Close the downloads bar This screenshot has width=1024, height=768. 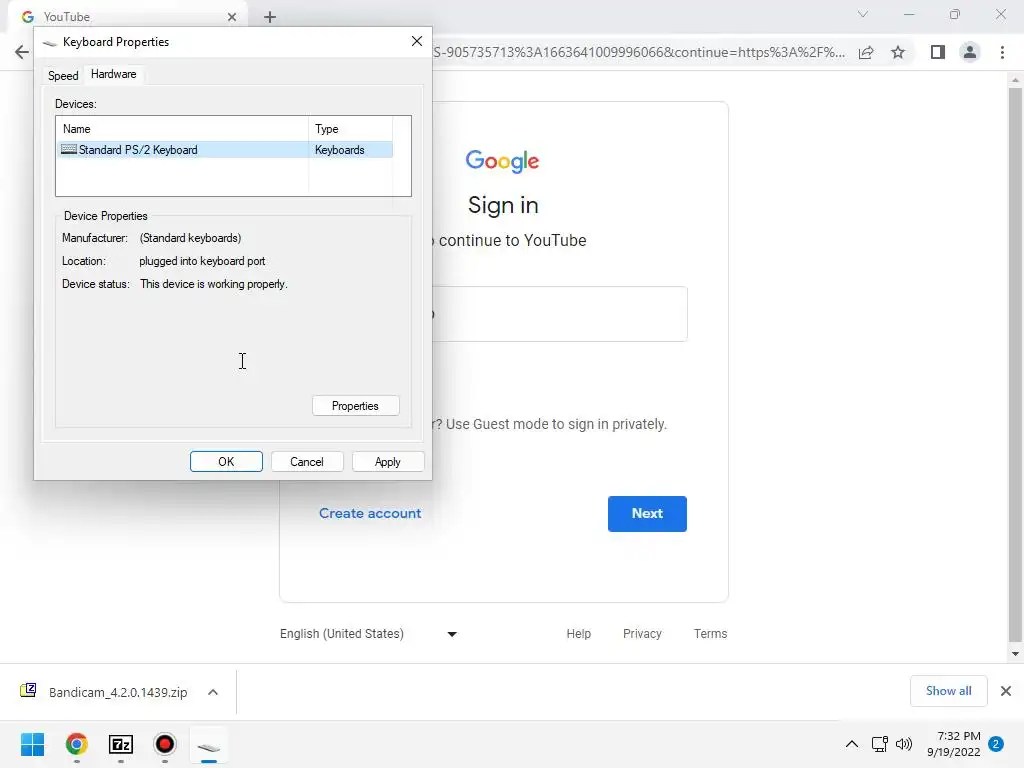[x=1006, y=691]
